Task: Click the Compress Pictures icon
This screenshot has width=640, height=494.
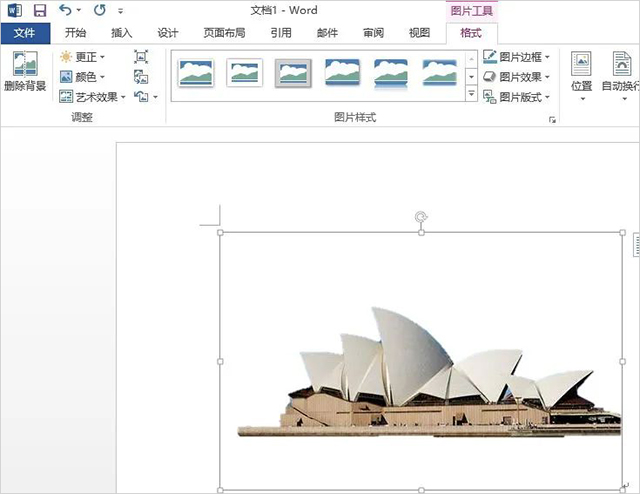Action: [x=141, y=56]
